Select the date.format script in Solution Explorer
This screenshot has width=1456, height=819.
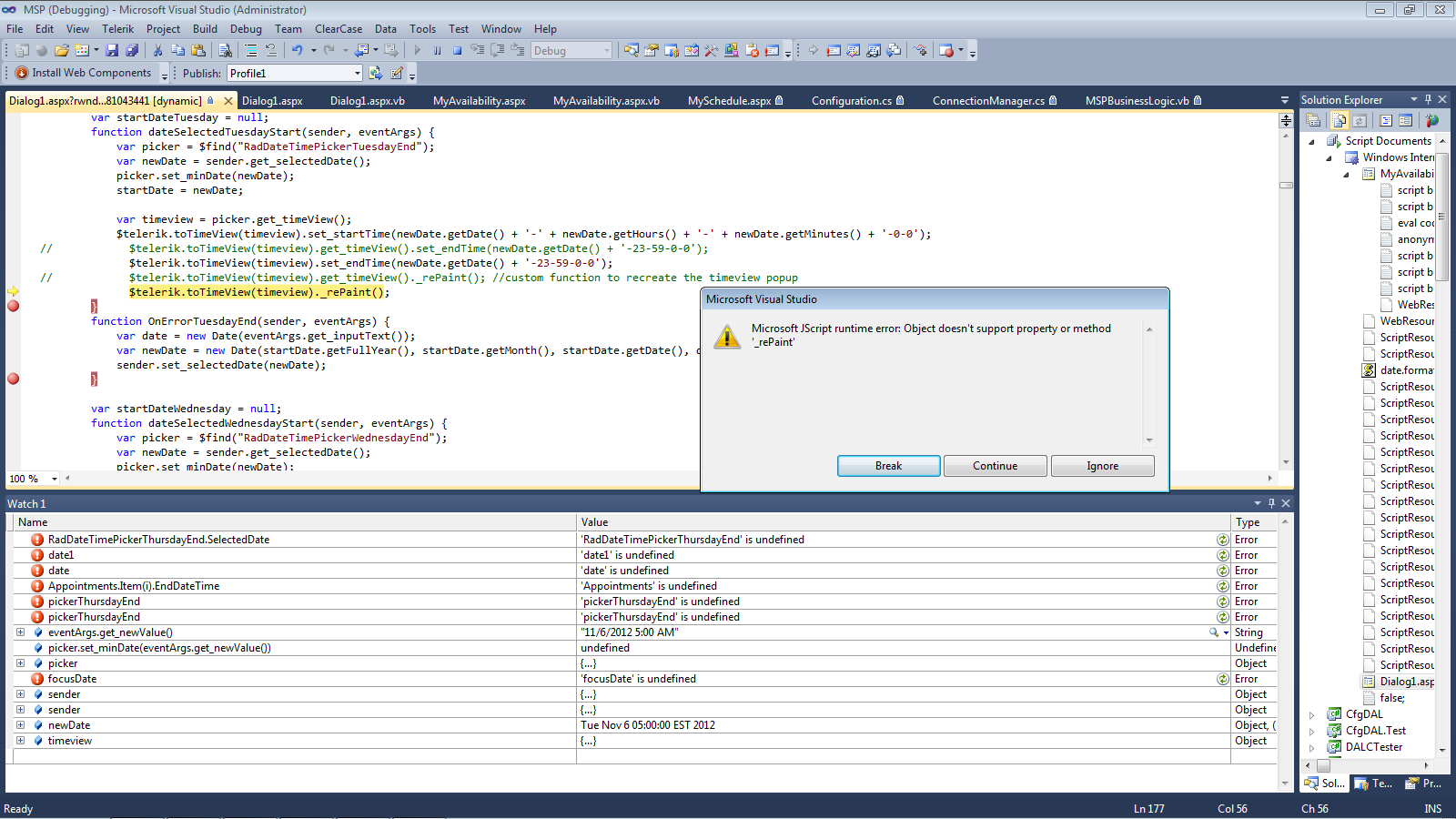click(x=1406, y=370)
